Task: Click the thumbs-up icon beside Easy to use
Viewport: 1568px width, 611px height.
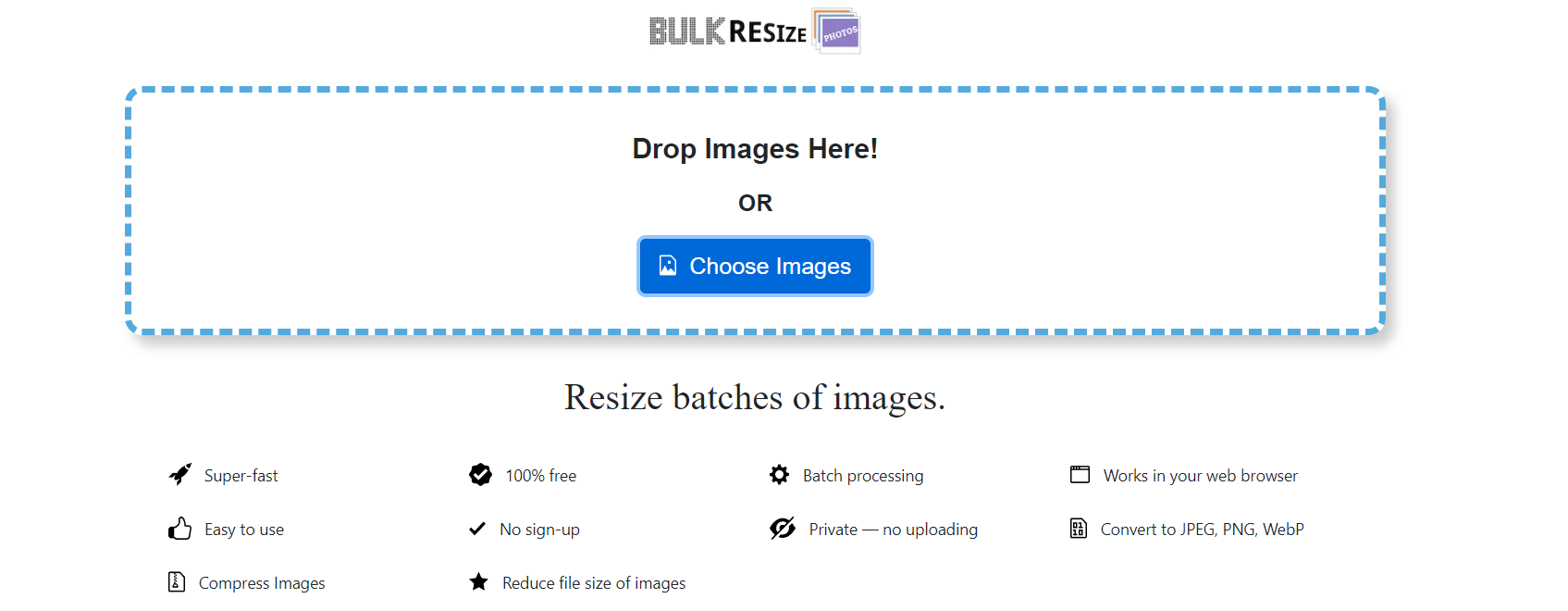Action: click(178, 529)
